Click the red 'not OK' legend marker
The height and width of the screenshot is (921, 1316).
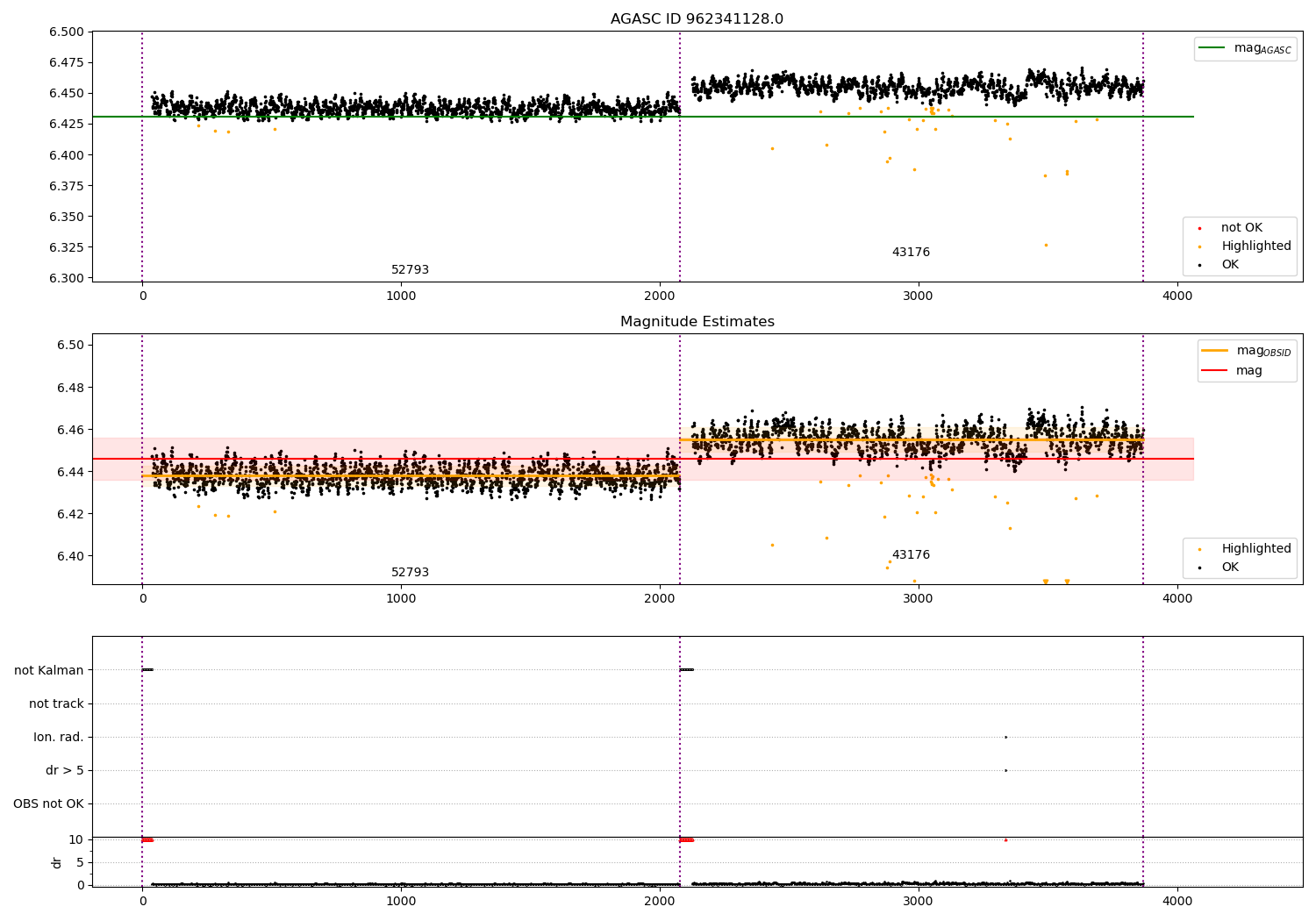click(1199, 228)
